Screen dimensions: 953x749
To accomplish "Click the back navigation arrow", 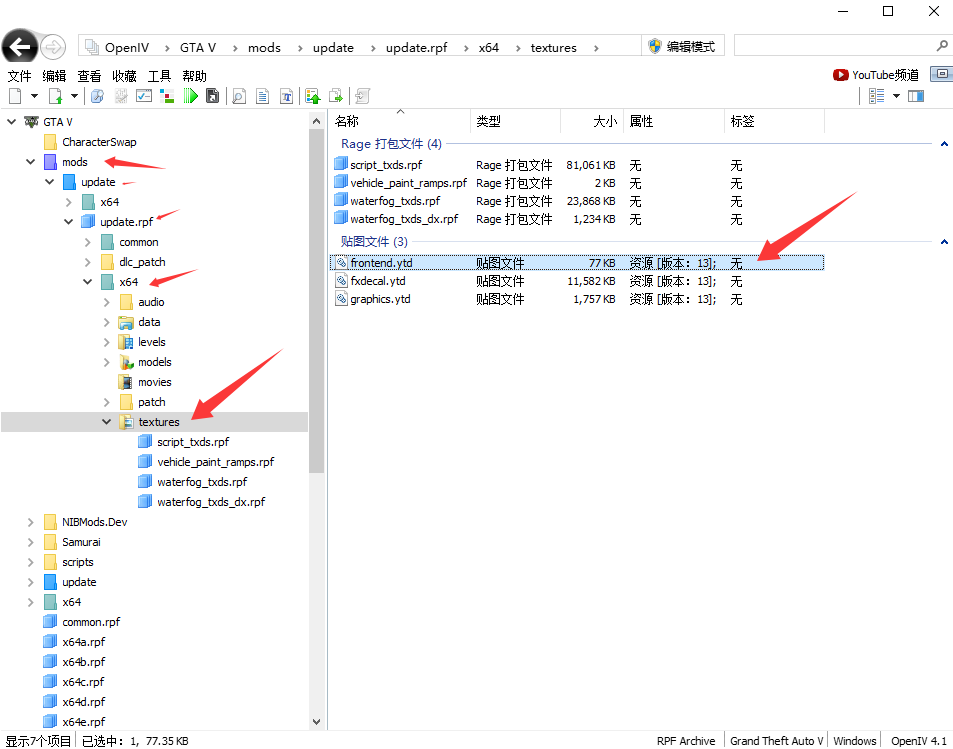I will pos(19,46).
